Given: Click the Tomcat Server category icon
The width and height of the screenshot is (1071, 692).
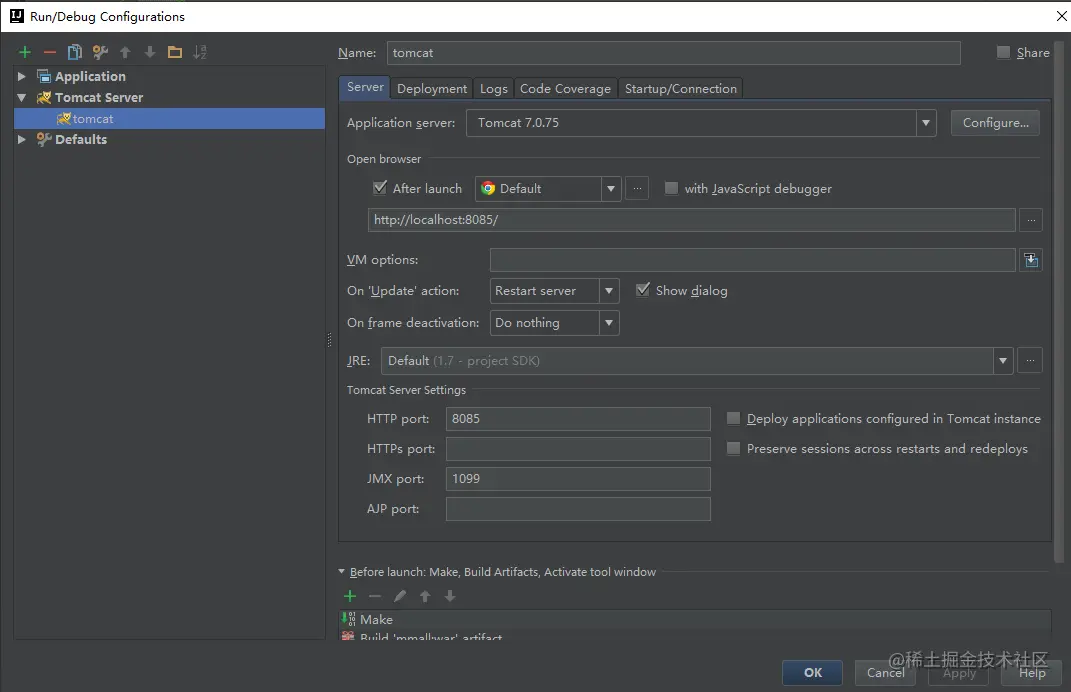Looking at the screenshot, I should click(x=44, y=98).
